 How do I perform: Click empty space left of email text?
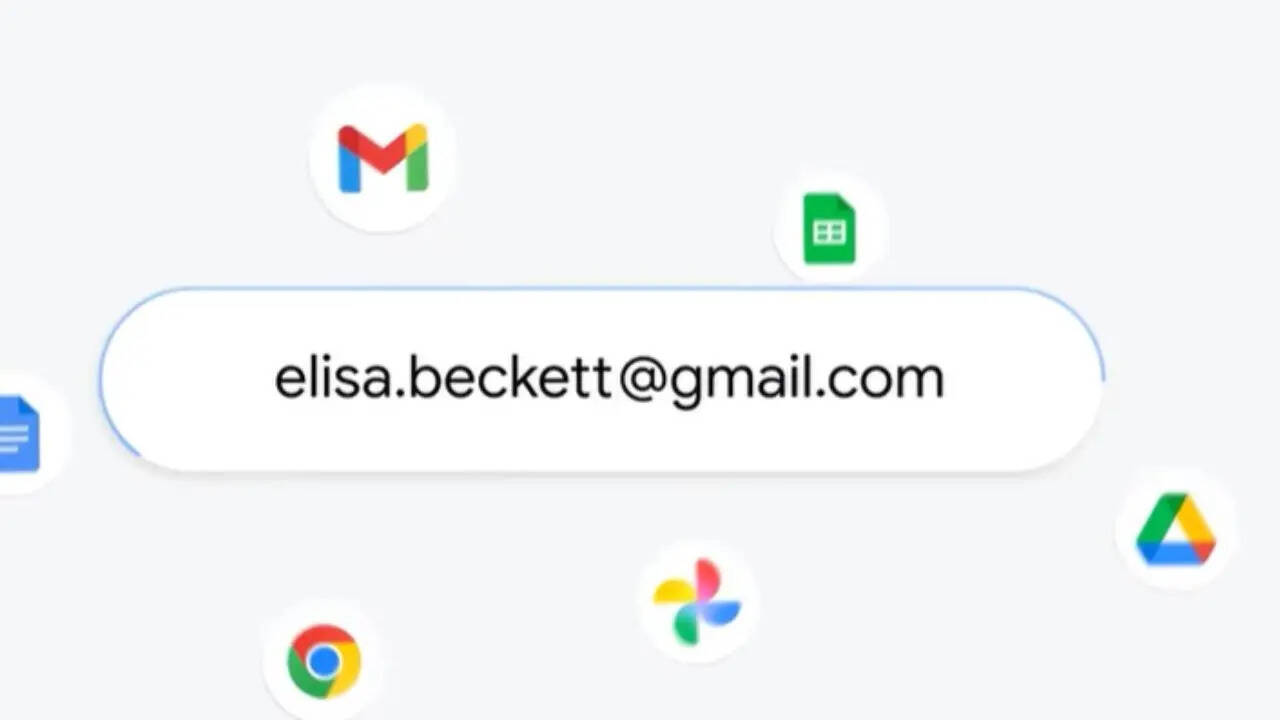(190, 379)
